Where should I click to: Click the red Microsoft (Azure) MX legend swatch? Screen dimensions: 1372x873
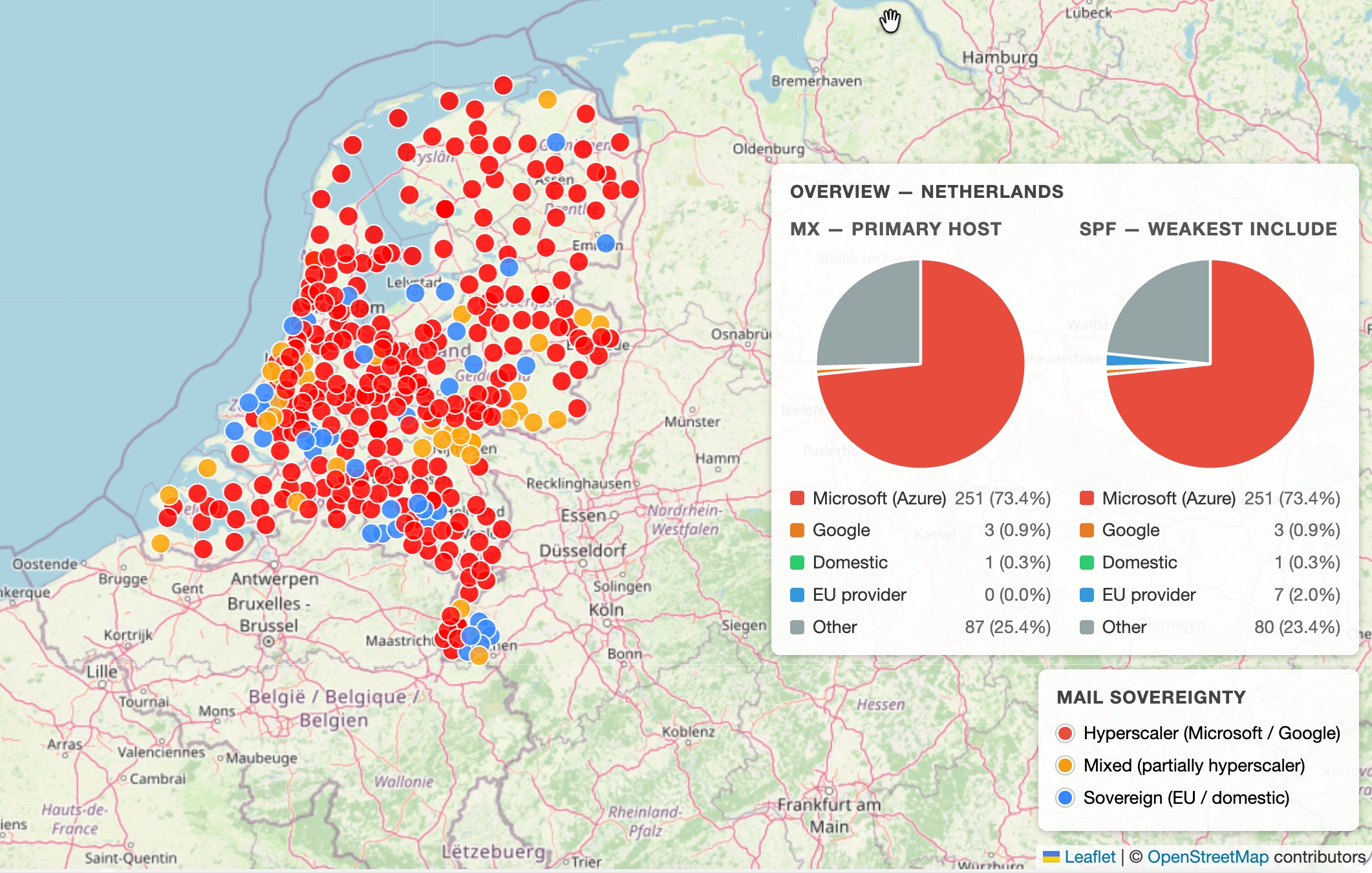pyautogui.click(x=797, y=498)
